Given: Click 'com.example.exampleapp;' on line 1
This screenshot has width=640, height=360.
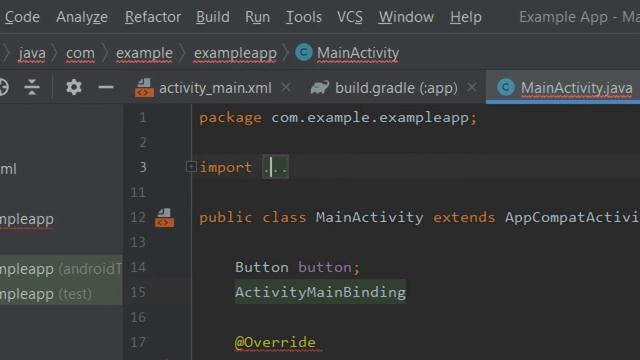Looking at the screenshot, I should click(374, 118).
